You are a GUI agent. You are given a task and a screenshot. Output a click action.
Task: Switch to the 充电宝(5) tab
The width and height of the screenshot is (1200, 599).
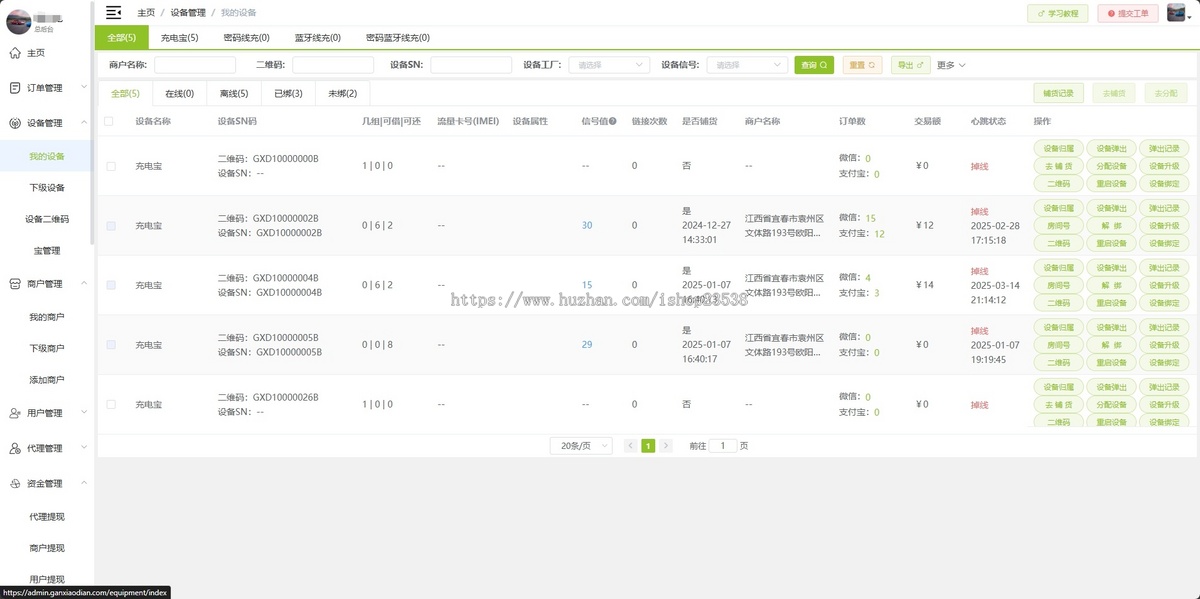pos(180,36)
